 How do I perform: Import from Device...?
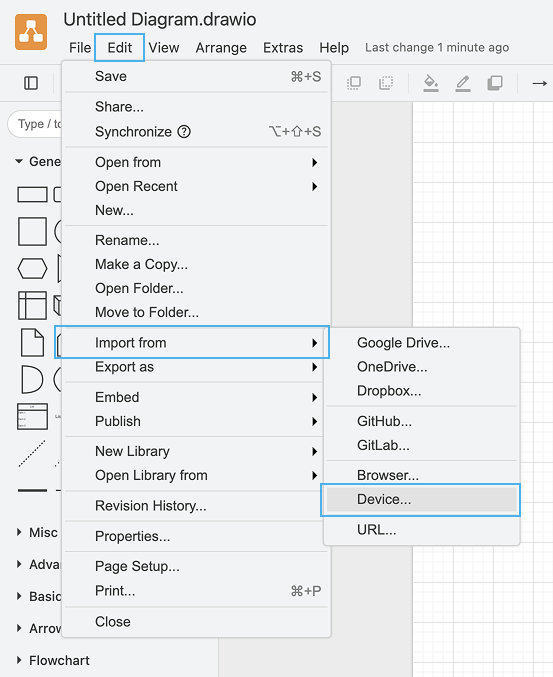click(420, 500)
